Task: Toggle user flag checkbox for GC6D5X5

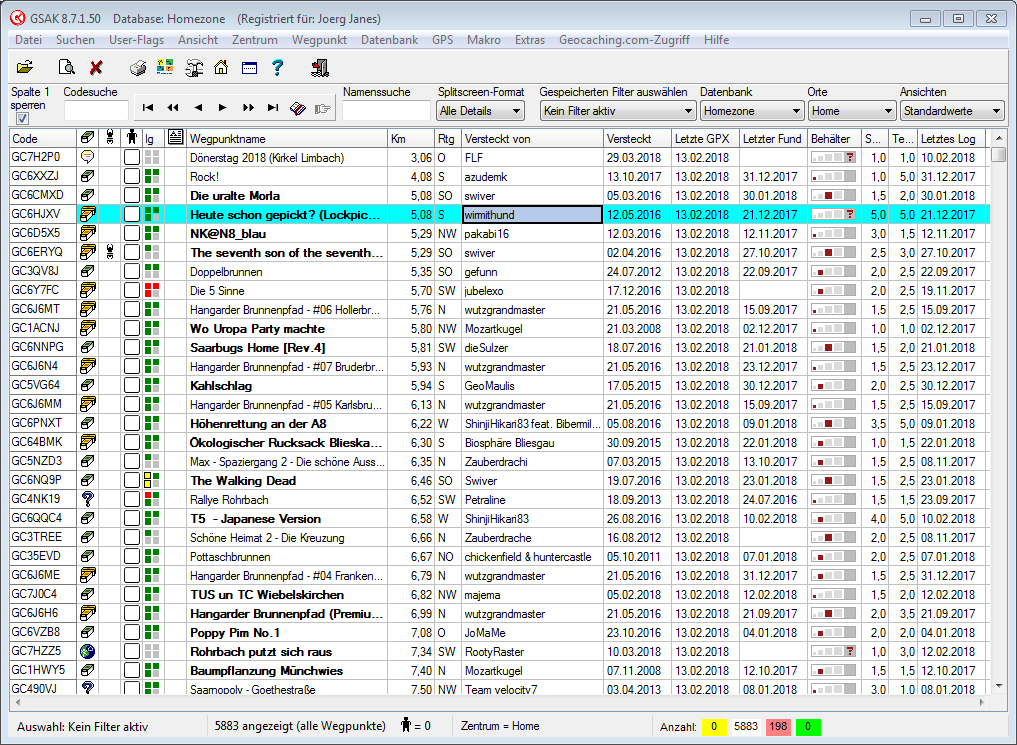Action: (132, 233)
